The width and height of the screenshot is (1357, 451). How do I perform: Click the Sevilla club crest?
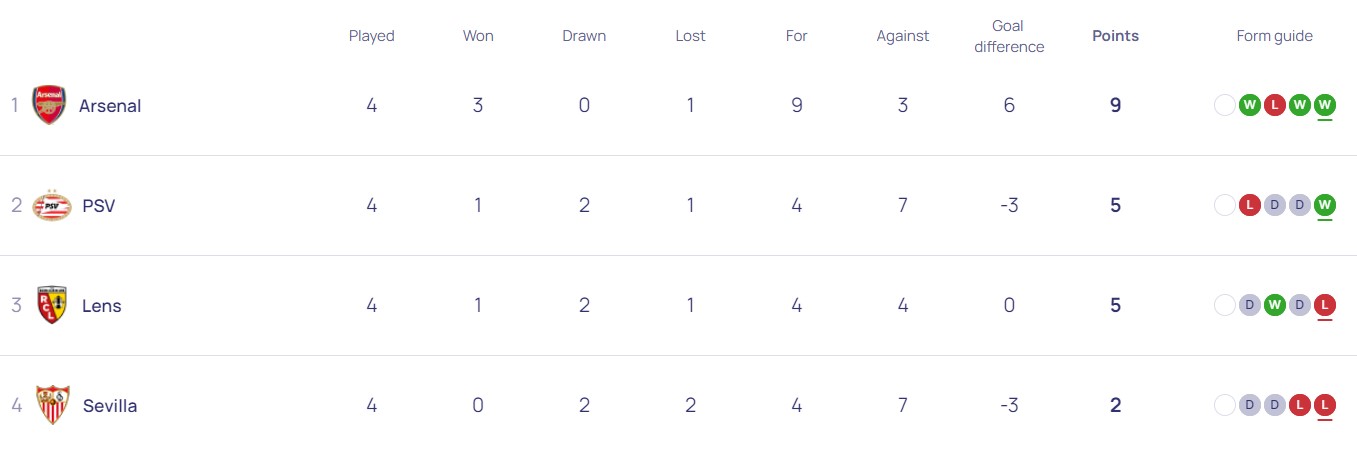(x=52, y=405)
